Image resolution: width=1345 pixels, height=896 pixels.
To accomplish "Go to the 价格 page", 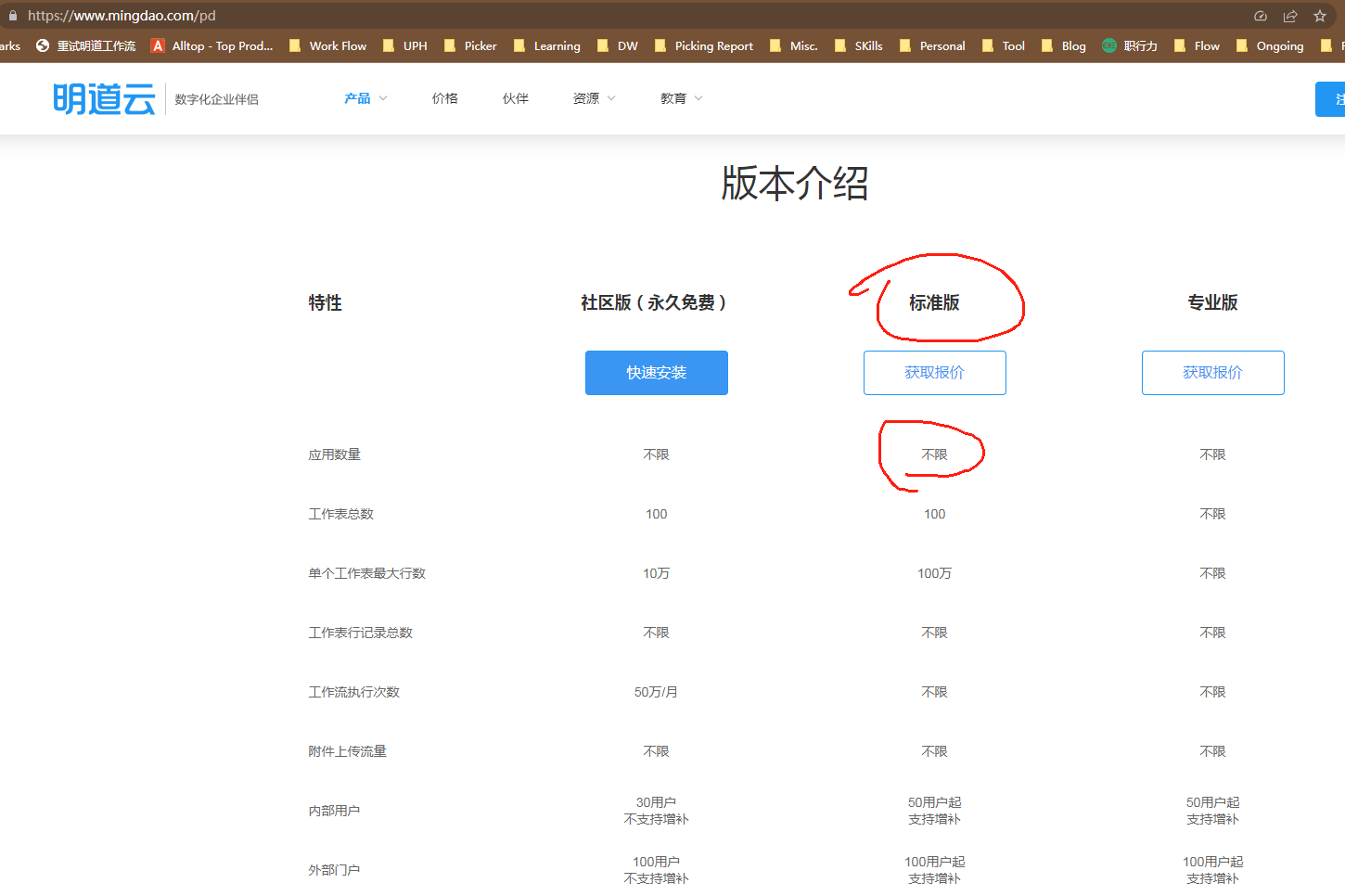I will (x=445, y=98).
